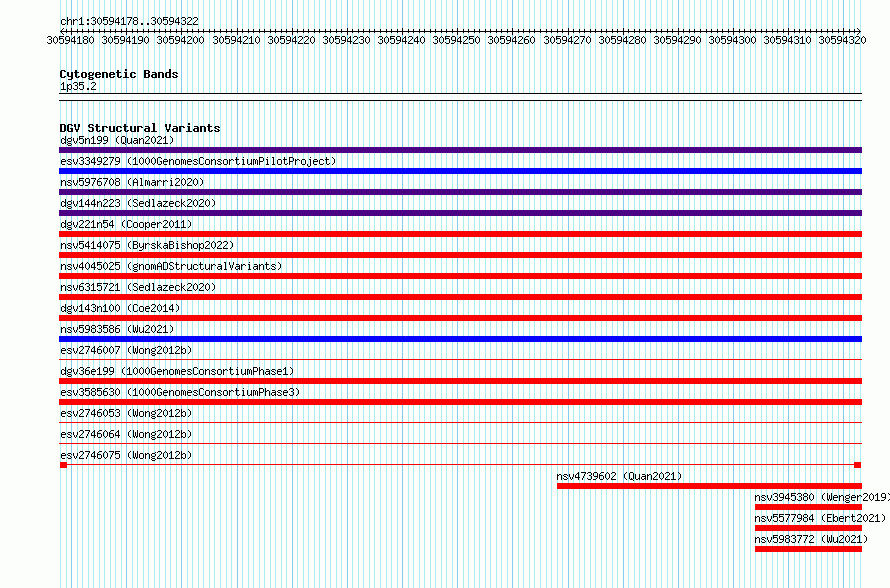Click the dgv5n199 (Quan2021) variant label
This screenshot has width=890, height=588.
[x=117, y=140]
